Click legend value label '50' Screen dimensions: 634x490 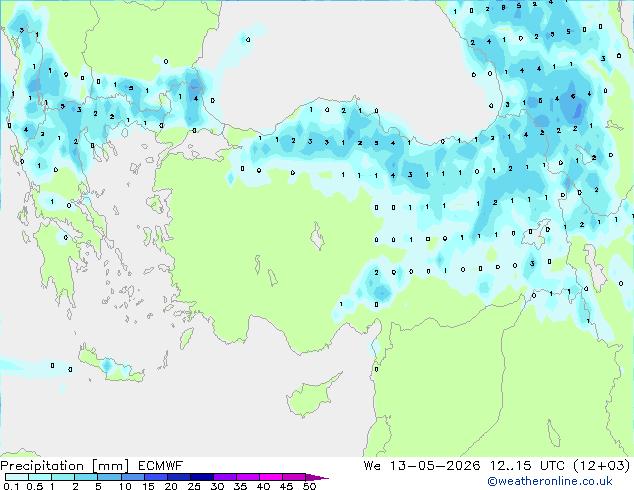coord(309,486)
